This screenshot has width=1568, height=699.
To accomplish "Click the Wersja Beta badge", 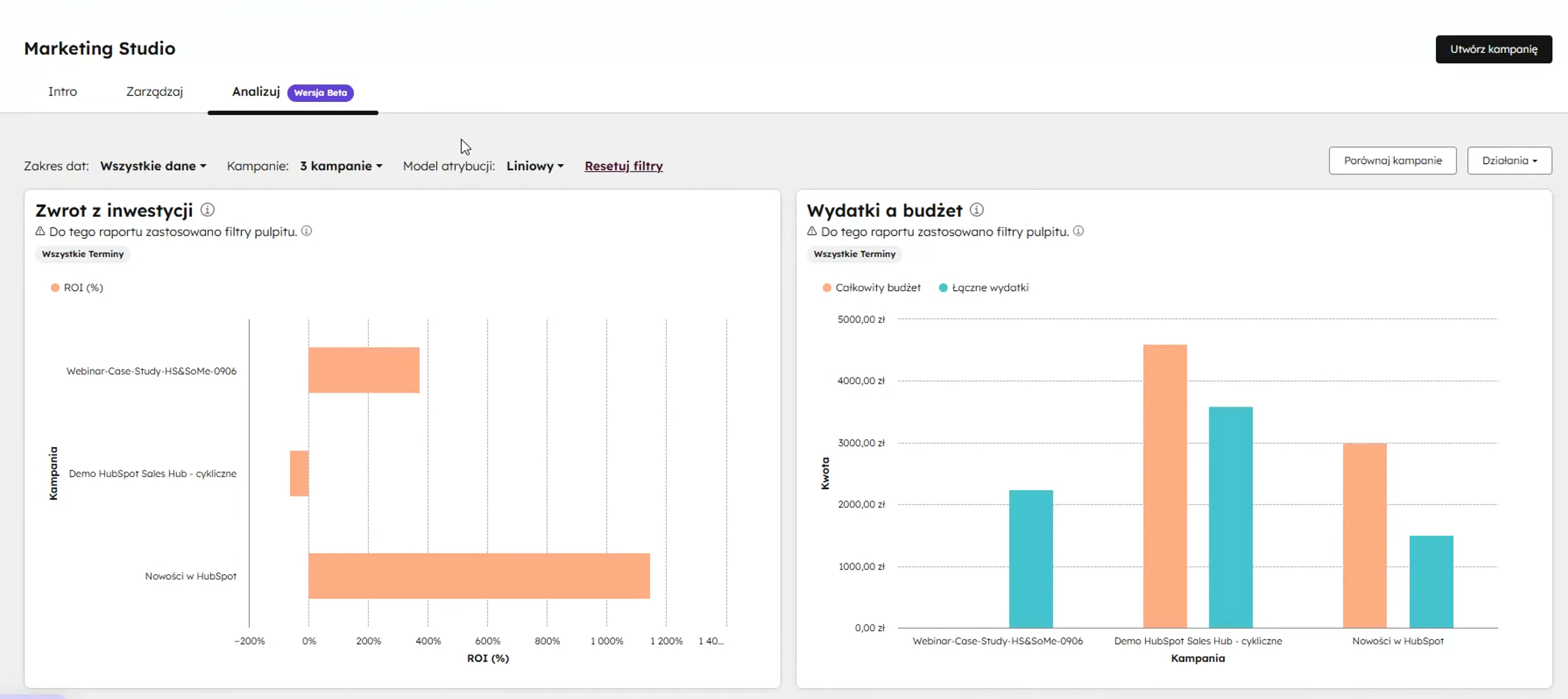I will 320,92.
